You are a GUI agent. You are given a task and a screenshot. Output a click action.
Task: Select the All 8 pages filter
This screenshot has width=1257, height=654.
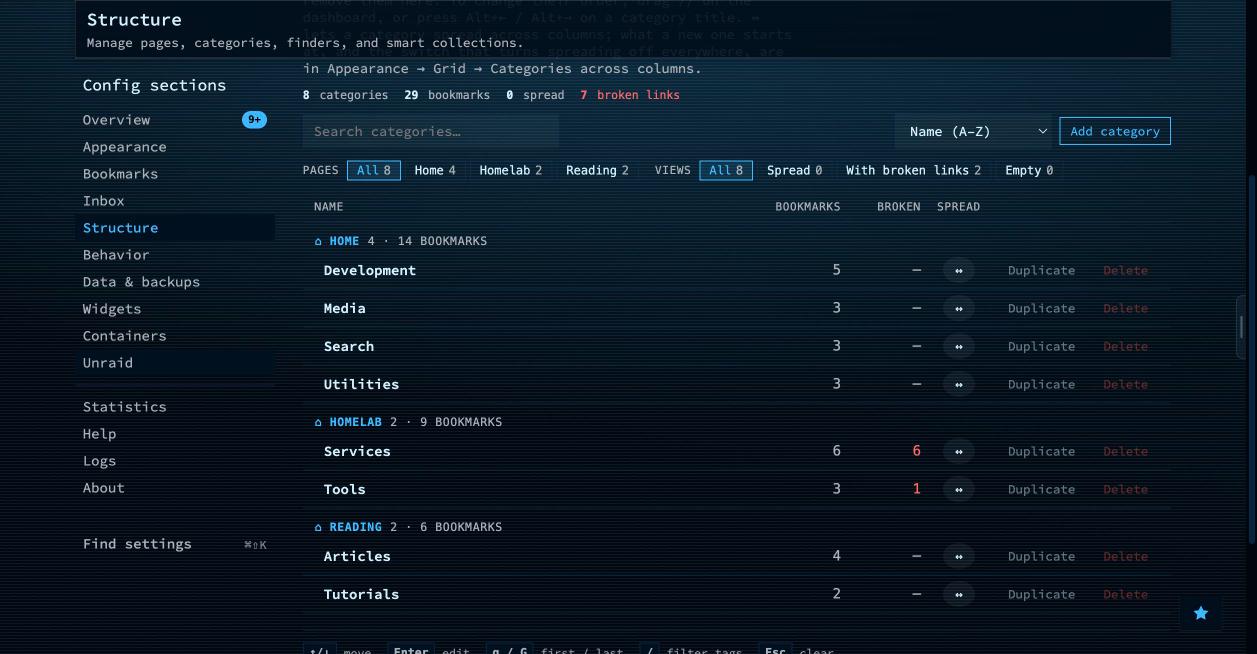[x=374, y=170]
